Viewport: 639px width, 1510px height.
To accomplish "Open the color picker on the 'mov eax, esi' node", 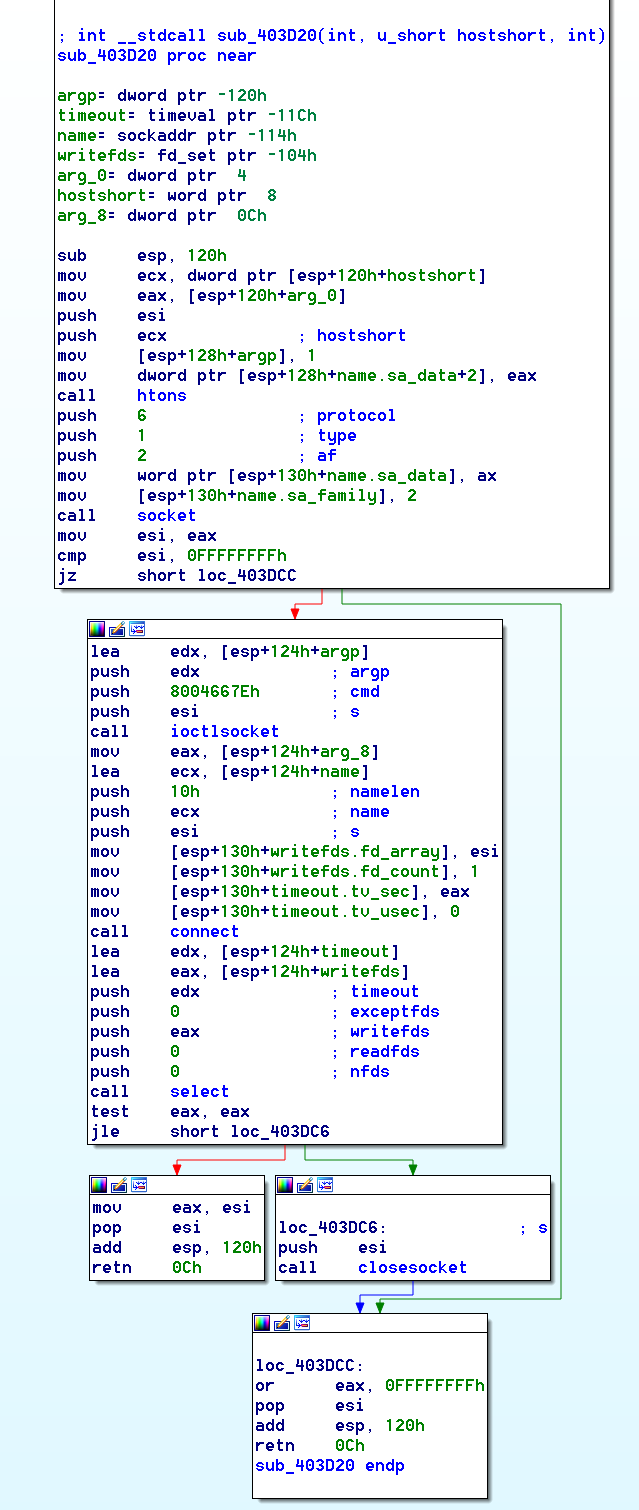I will tap(99, 1185).
